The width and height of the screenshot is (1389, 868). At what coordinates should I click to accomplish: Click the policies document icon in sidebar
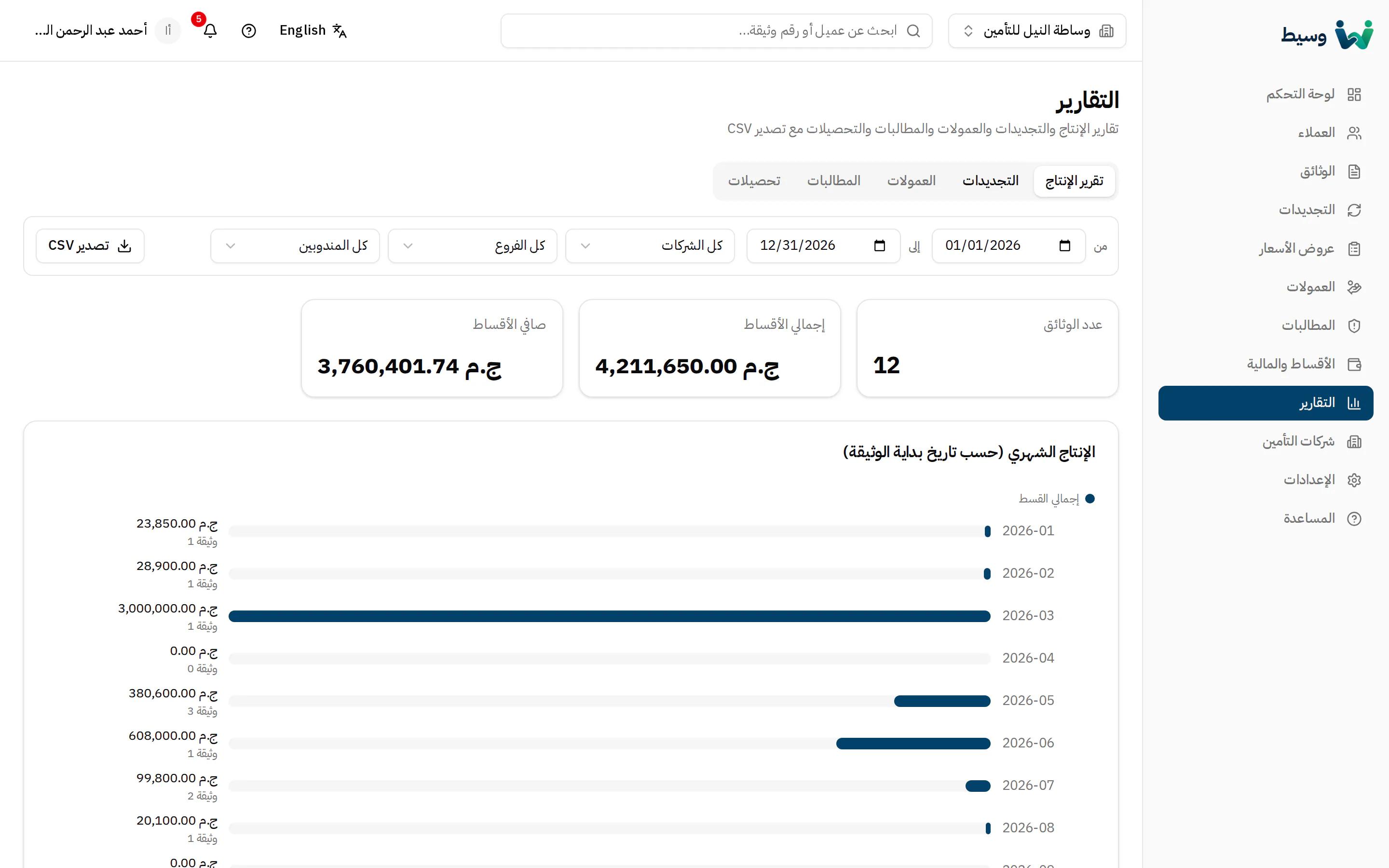point(1354,171)
